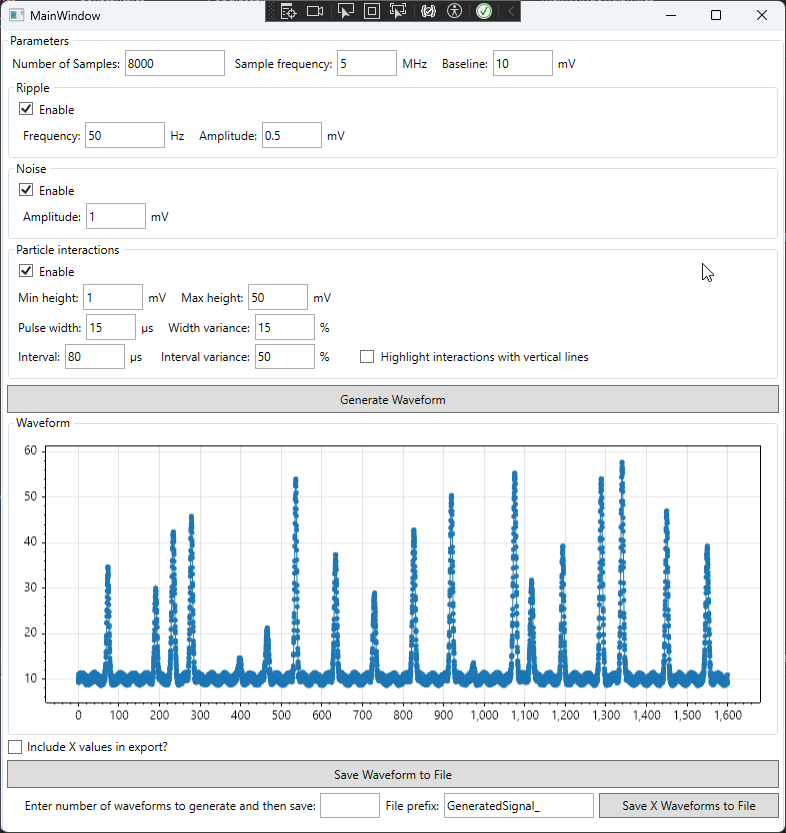Screen dimensions: 786x833
Task: Disable the Ripple Enable checkbox
Action: (x=26, y=109)
